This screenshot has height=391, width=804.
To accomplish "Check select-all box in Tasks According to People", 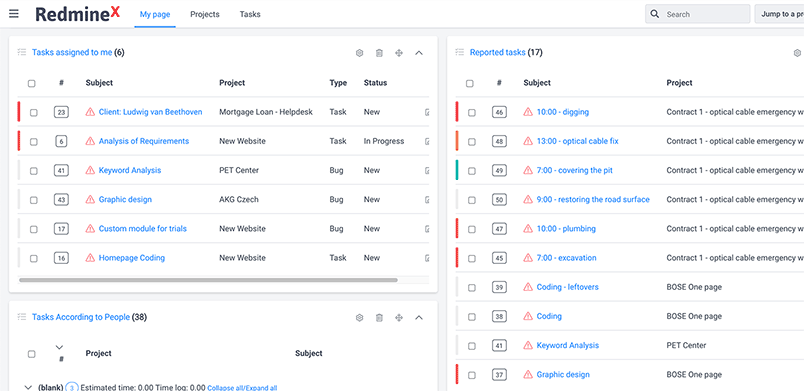I will pyautogui.click(x=32, y=354).
